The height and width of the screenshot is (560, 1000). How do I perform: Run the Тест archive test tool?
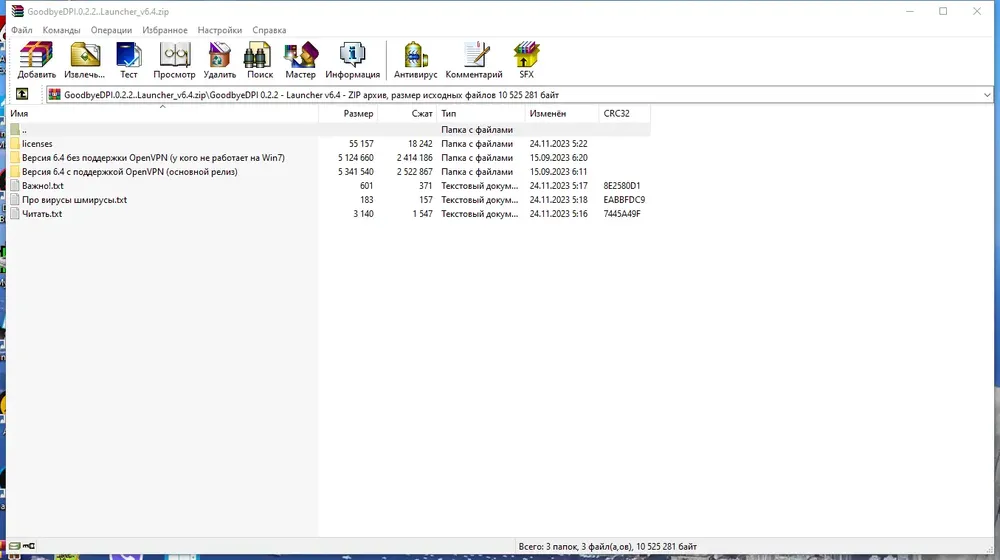point(128,60)
